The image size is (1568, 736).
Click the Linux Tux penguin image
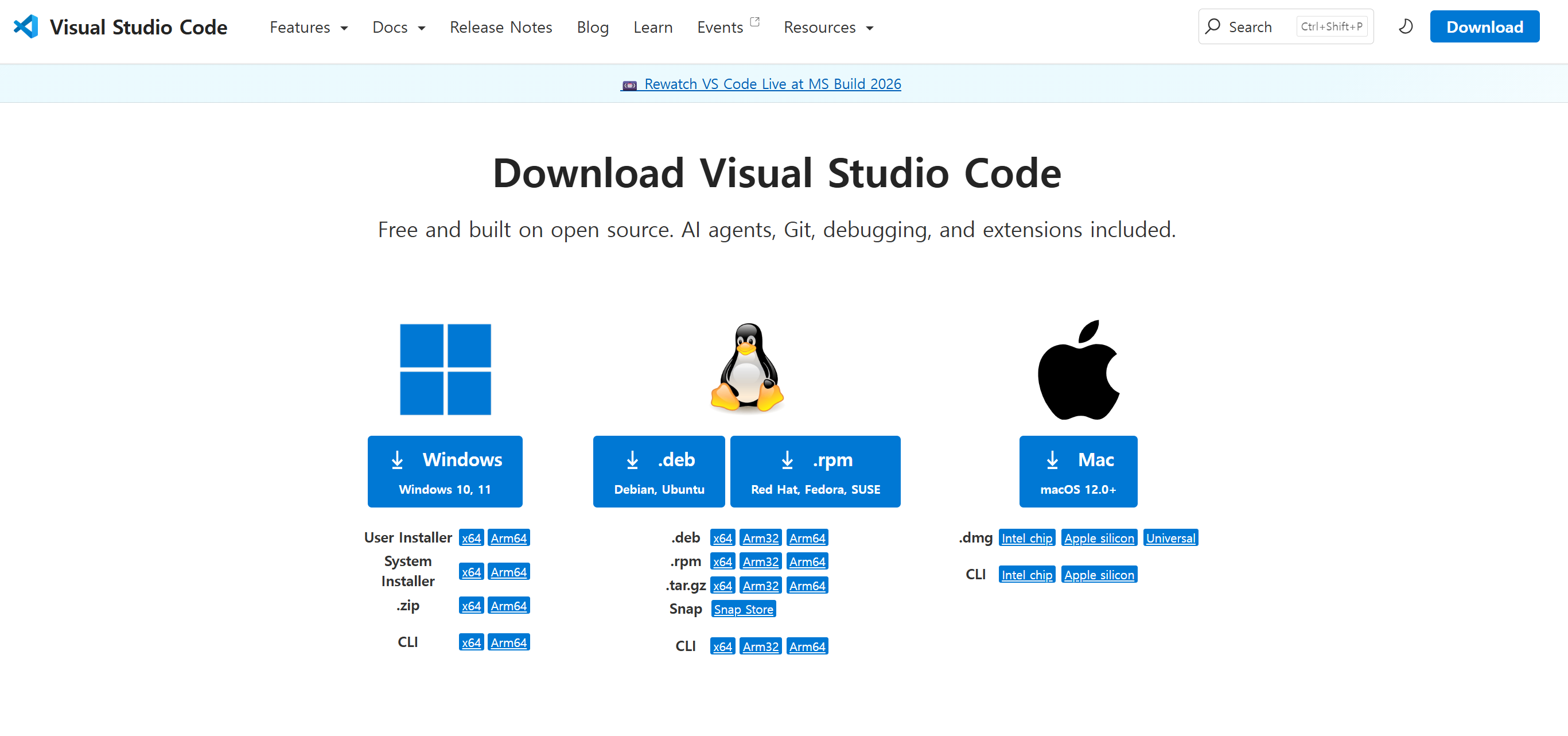click(747, 368)
